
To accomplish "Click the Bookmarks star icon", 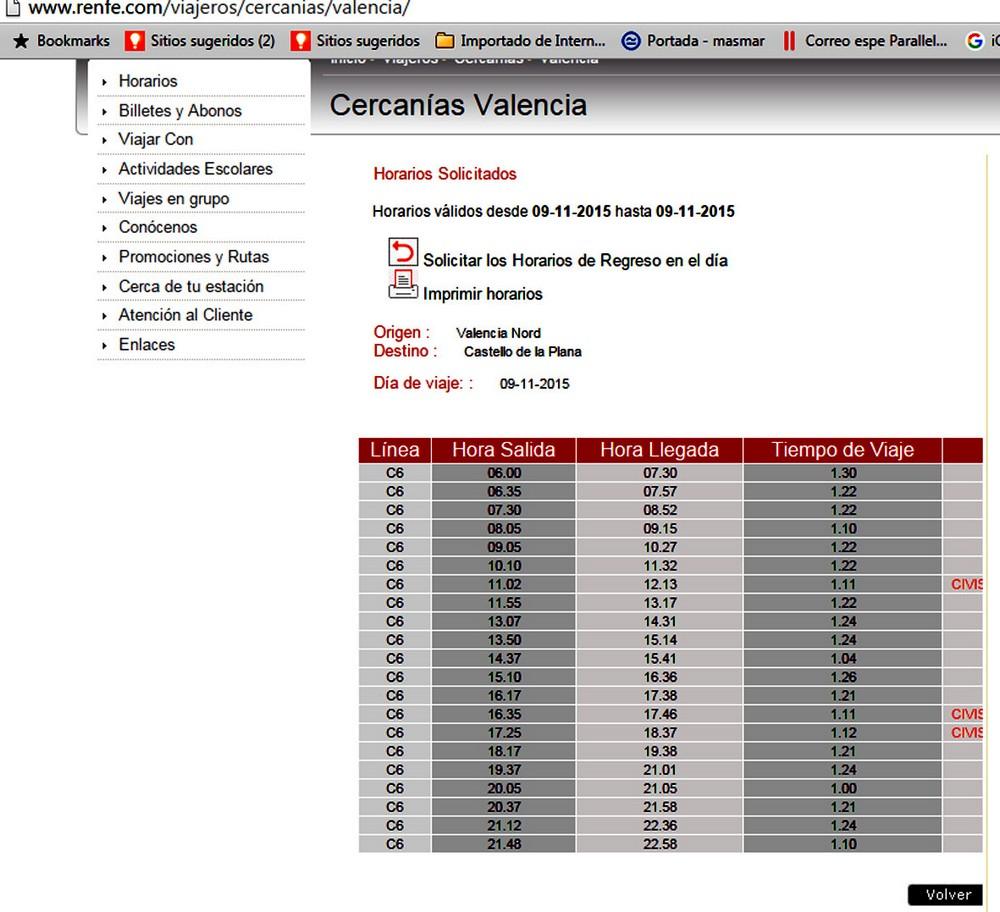I will (x=20, y=41).
